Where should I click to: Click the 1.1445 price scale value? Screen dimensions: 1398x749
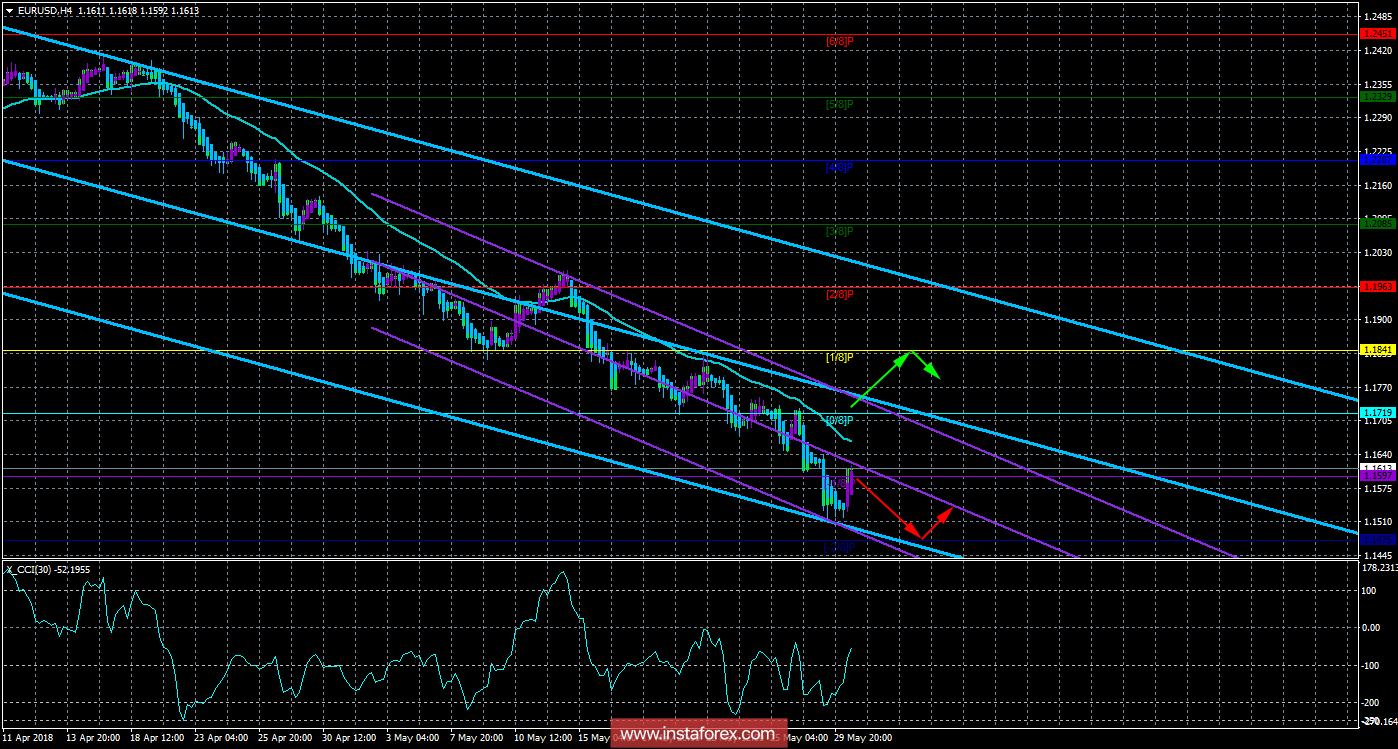click(x=1379, y=555)
